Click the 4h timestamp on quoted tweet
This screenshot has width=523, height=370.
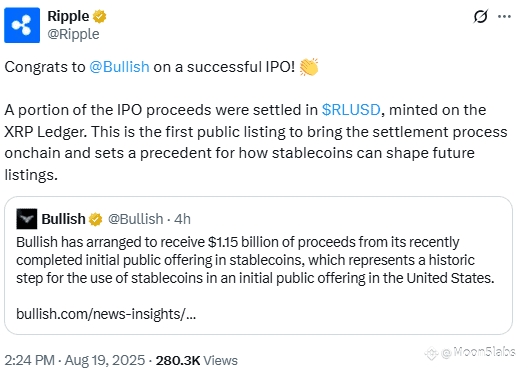point(182,219)
